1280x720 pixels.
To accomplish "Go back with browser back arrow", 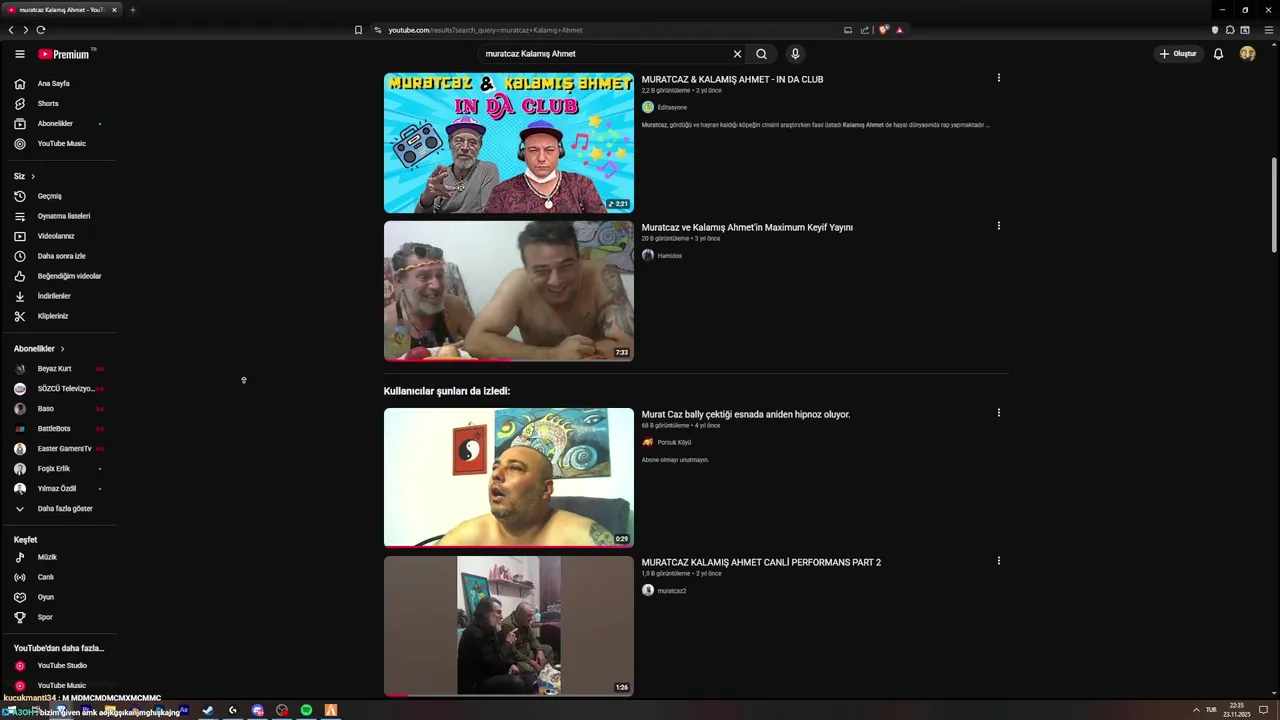I will (x=11, y=30).
